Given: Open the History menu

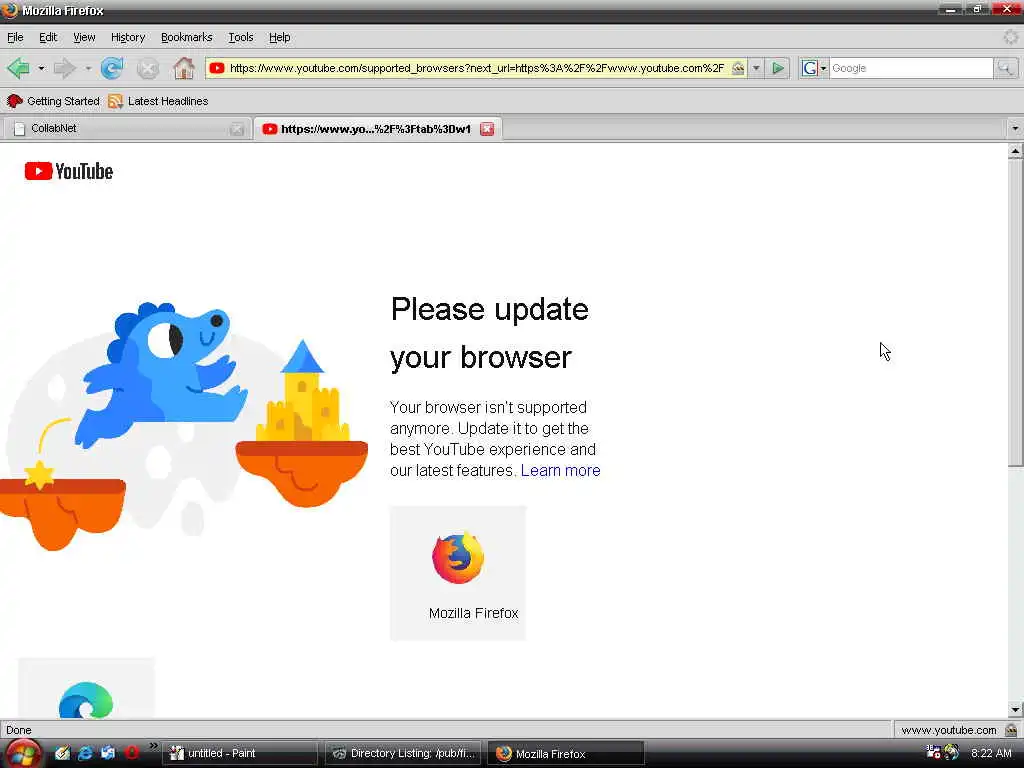Looking at the screenshot, I should 128,37.
